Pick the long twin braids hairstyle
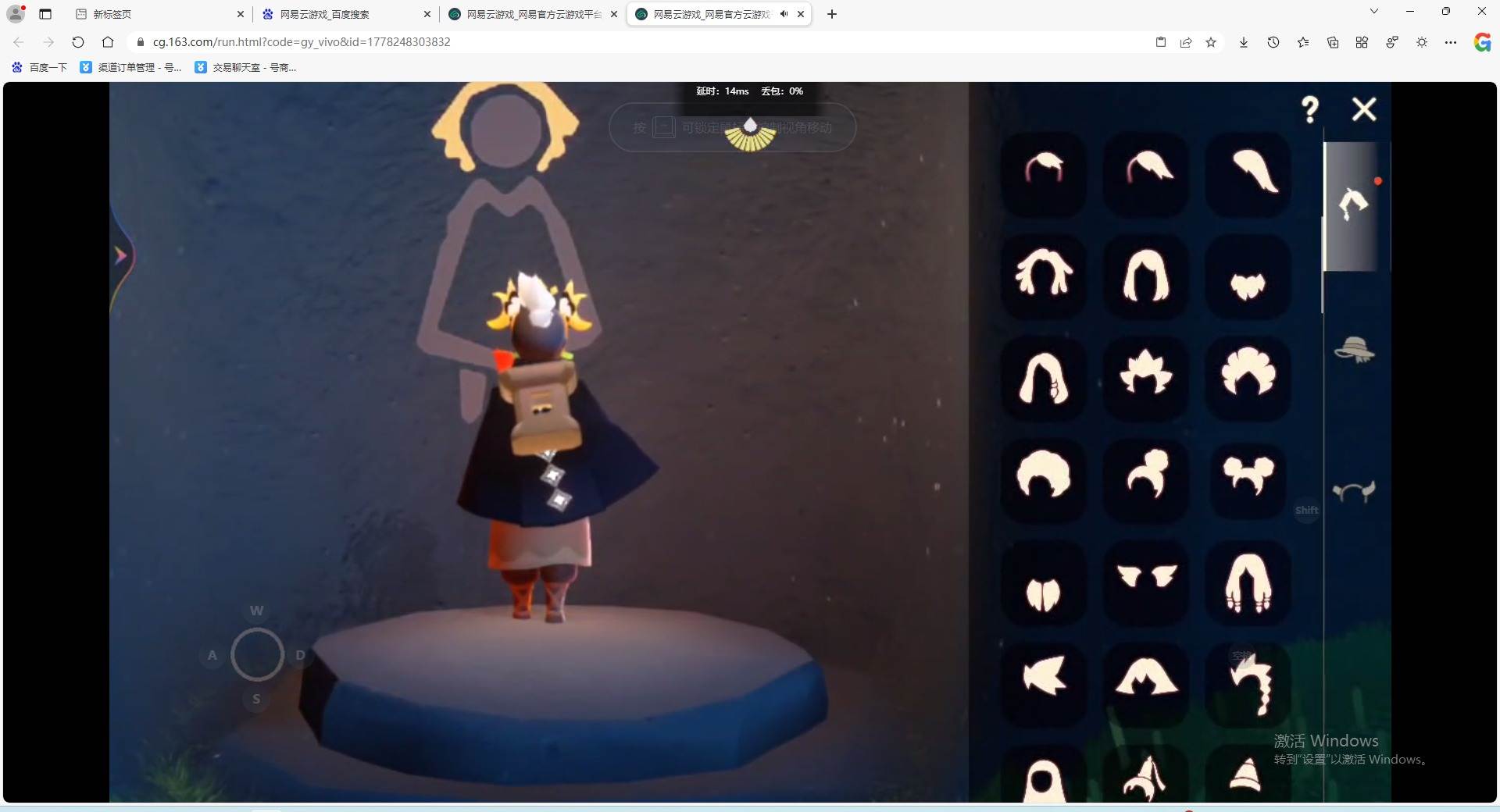 1248,582
